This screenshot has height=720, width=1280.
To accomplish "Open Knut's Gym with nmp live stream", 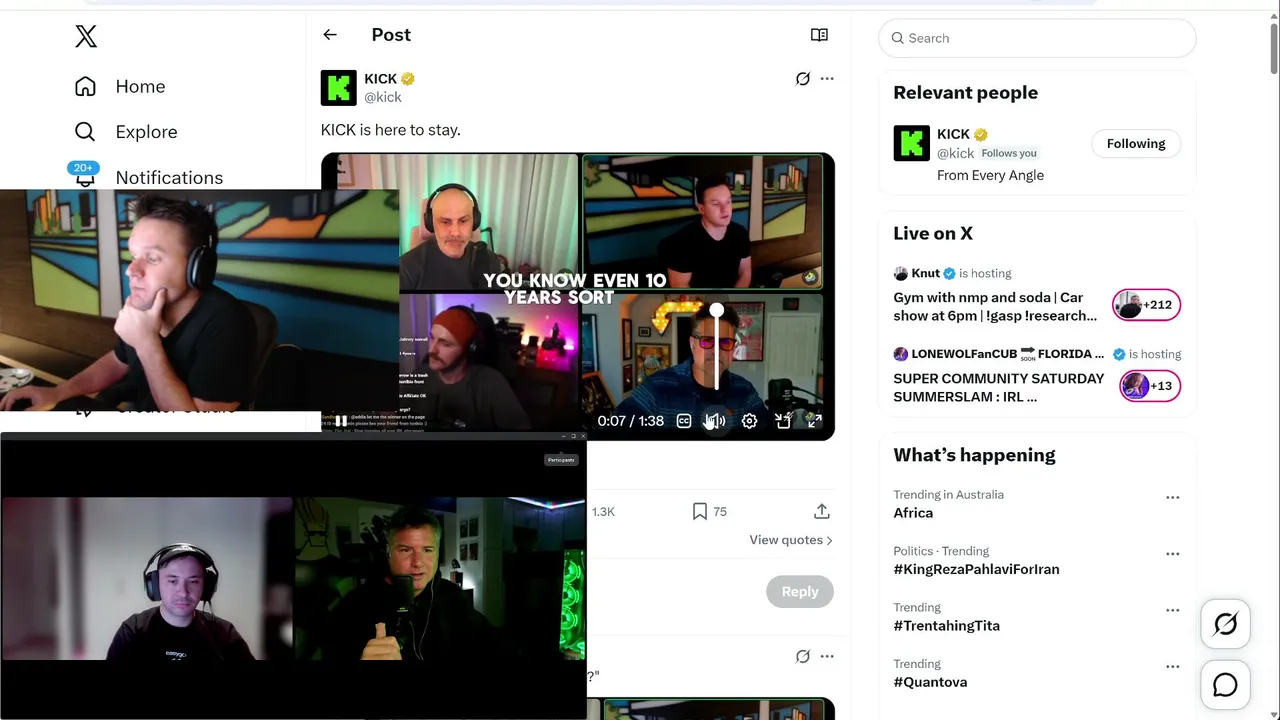I will pos(995,307).
